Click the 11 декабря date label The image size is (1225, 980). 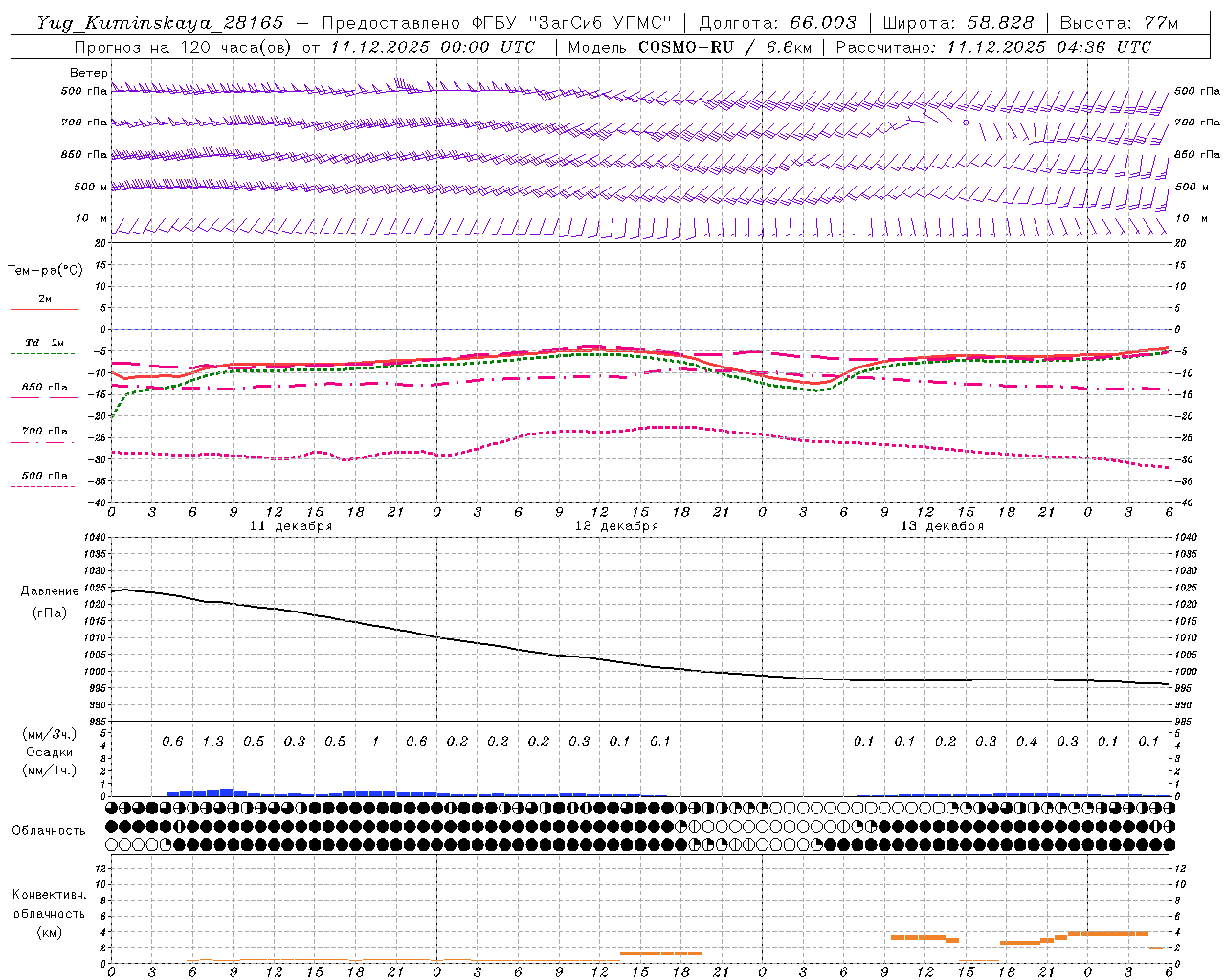tap(291, 526)
